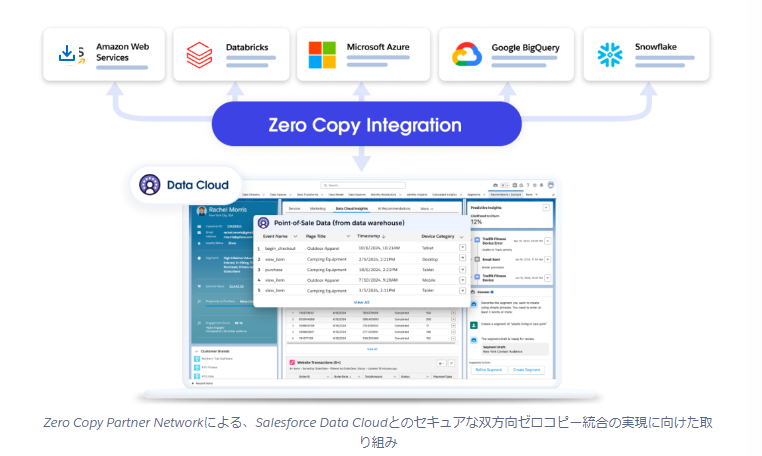Viewport: 762px width, 456px height.
Task: Open the Event Name column dropdown
Action: point(295,236)
